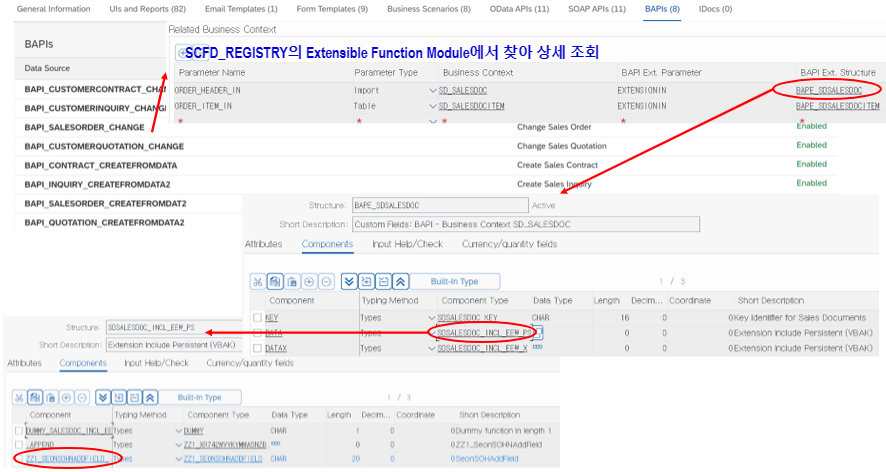Click Short Description field for Business Context SD_SALESDOC
This screenshot has width=886, height=472.
(x=525, y=224)
